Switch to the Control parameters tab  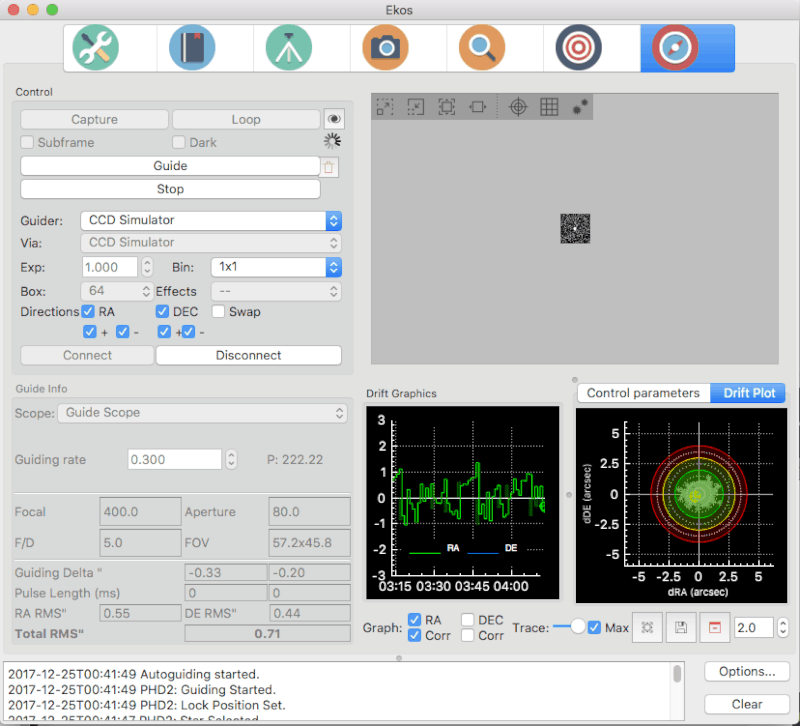click(643, 393)
